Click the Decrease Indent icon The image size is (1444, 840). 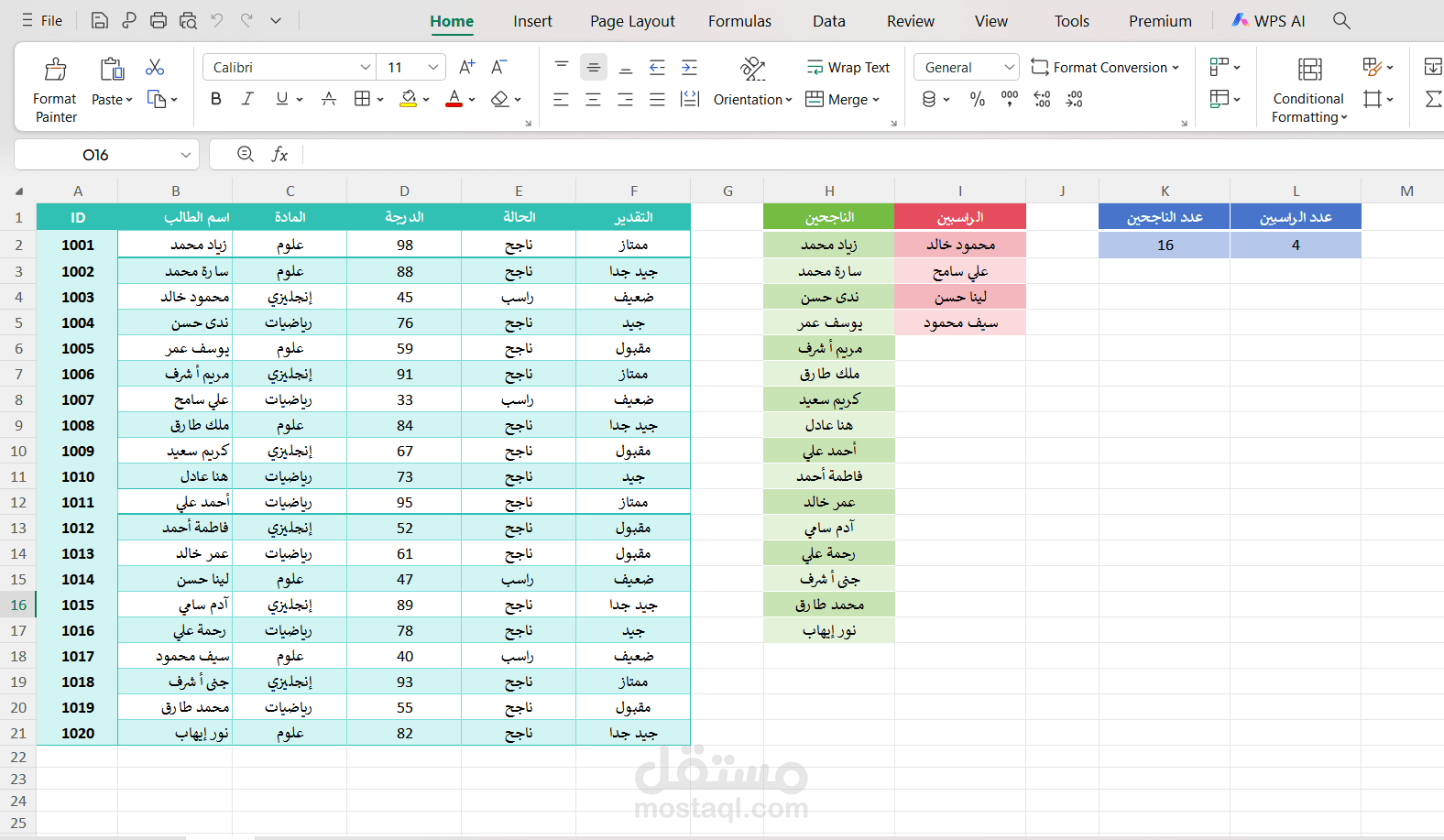(x=657, y=67)
